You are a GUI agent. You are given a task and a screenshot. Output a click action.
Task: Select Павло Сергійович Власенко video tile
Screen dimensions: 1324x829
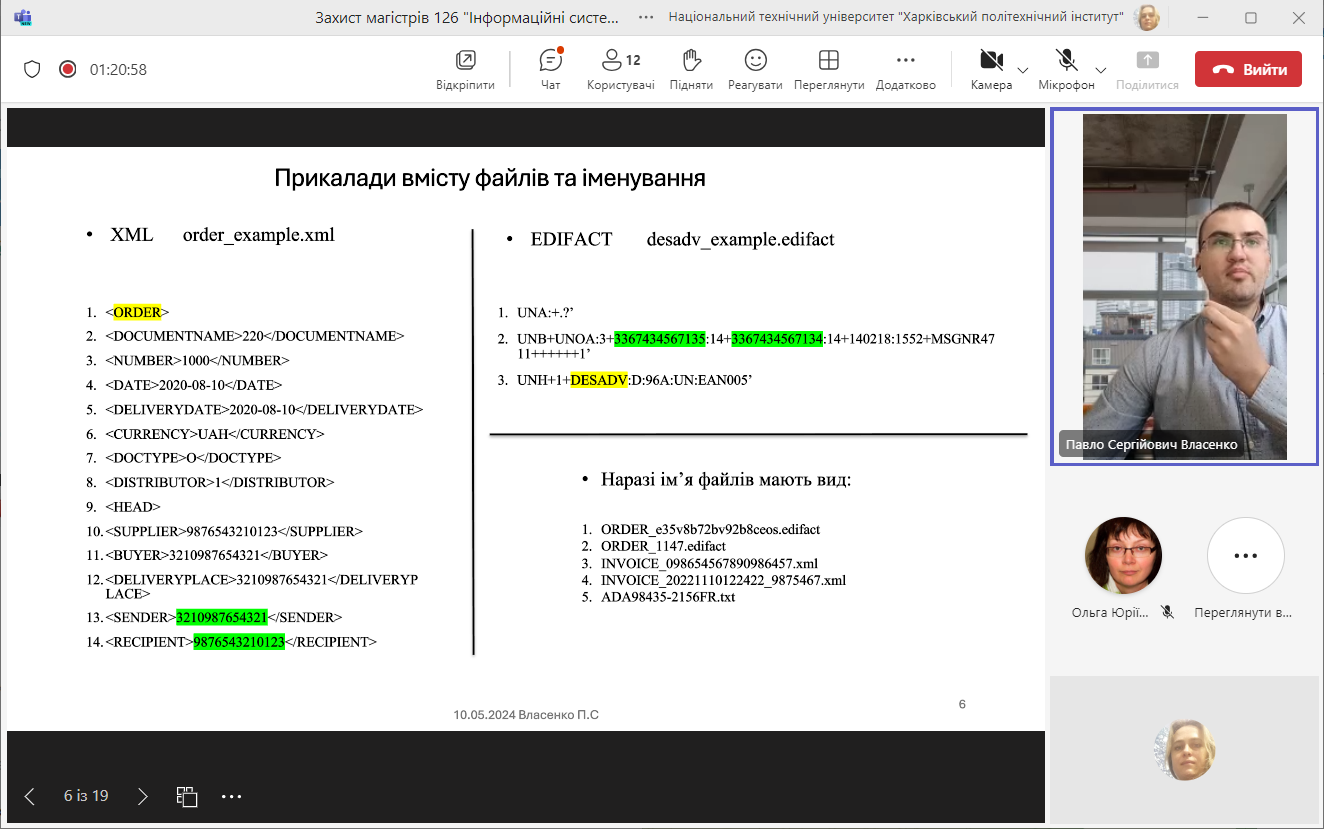coord(1184,287)
